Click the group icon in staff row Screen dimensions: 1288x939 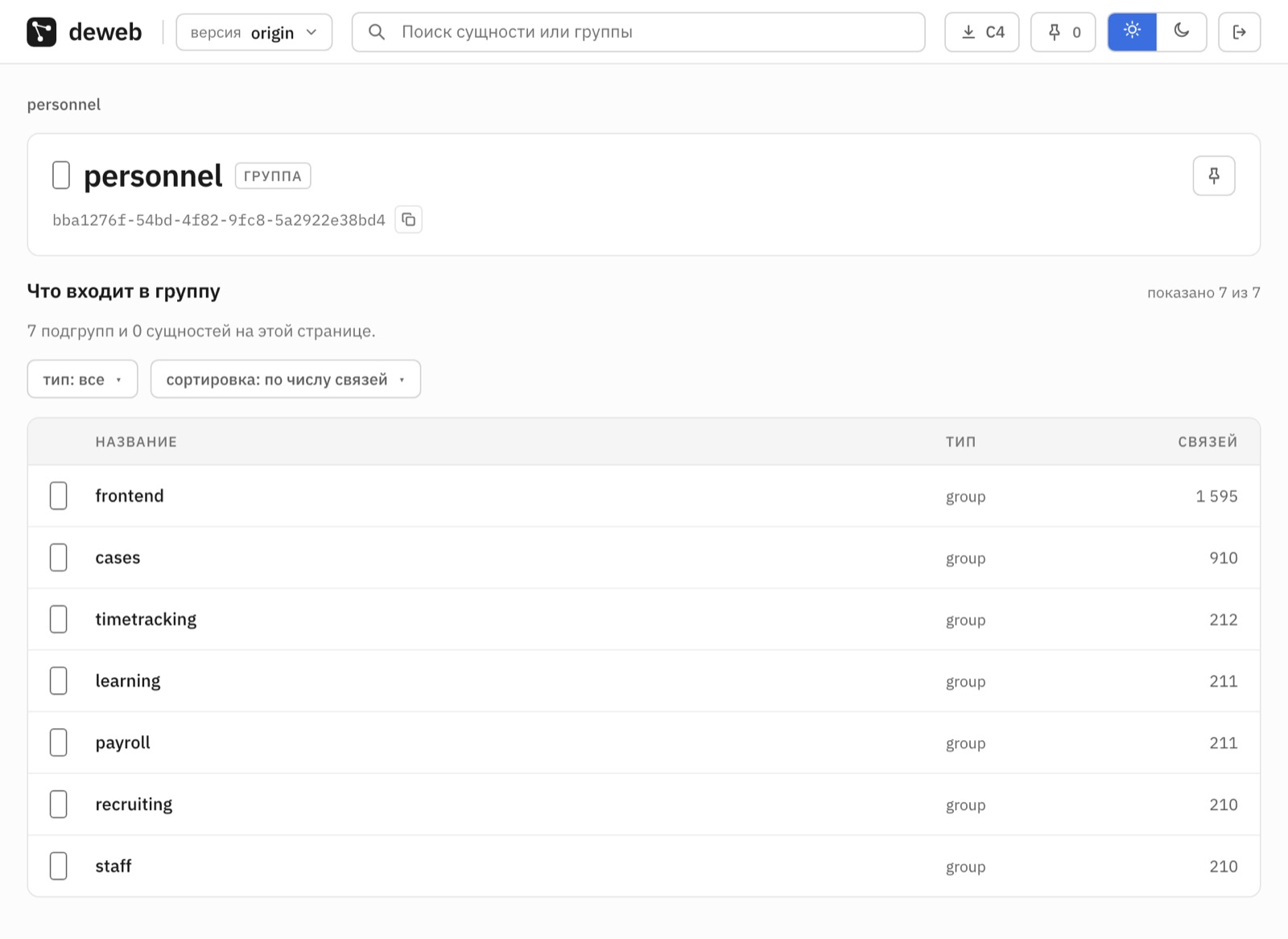pyautogui.click(x=59, y=867)
